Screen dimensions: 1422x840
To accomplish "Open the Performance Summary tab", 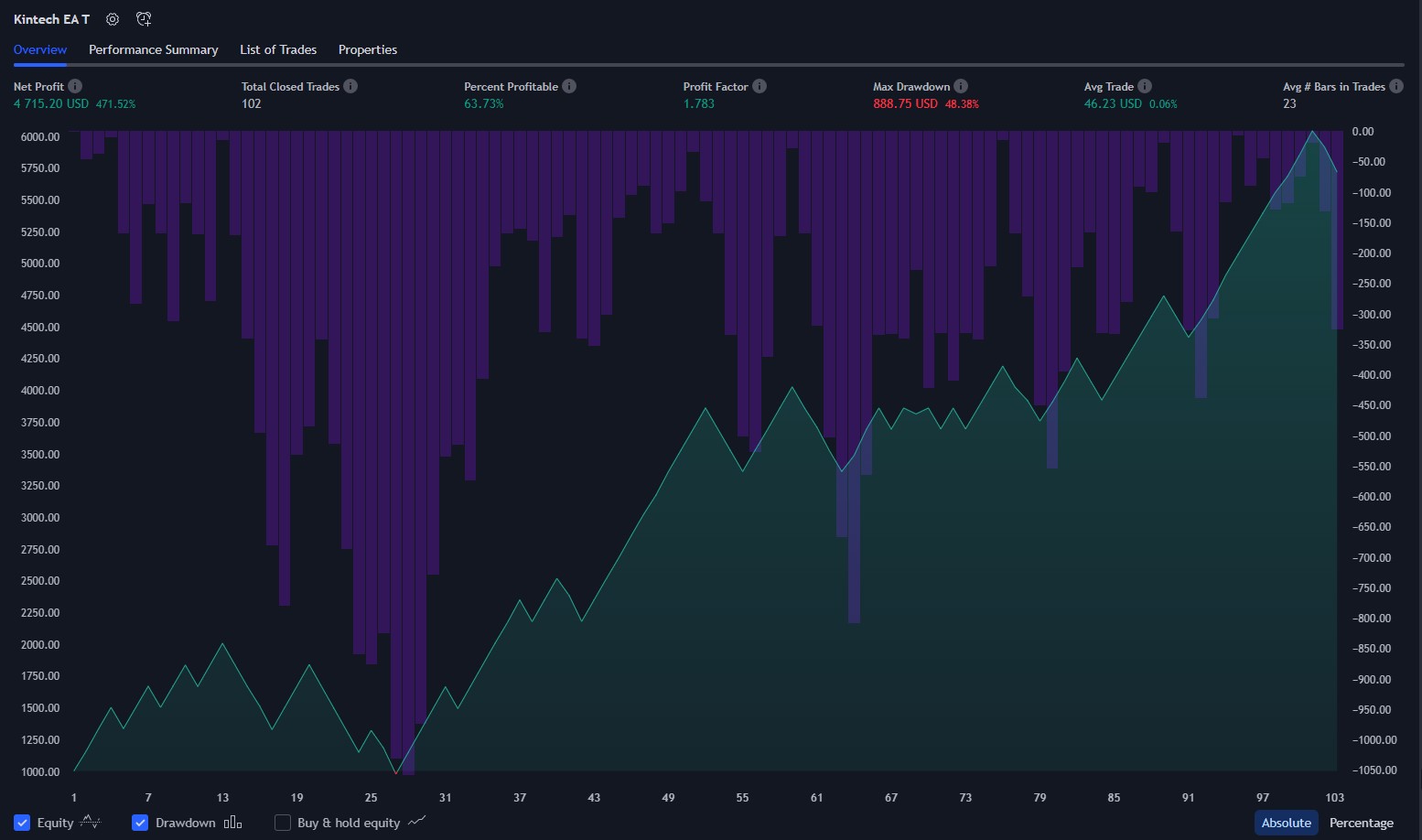I will (x=154, y=49).
